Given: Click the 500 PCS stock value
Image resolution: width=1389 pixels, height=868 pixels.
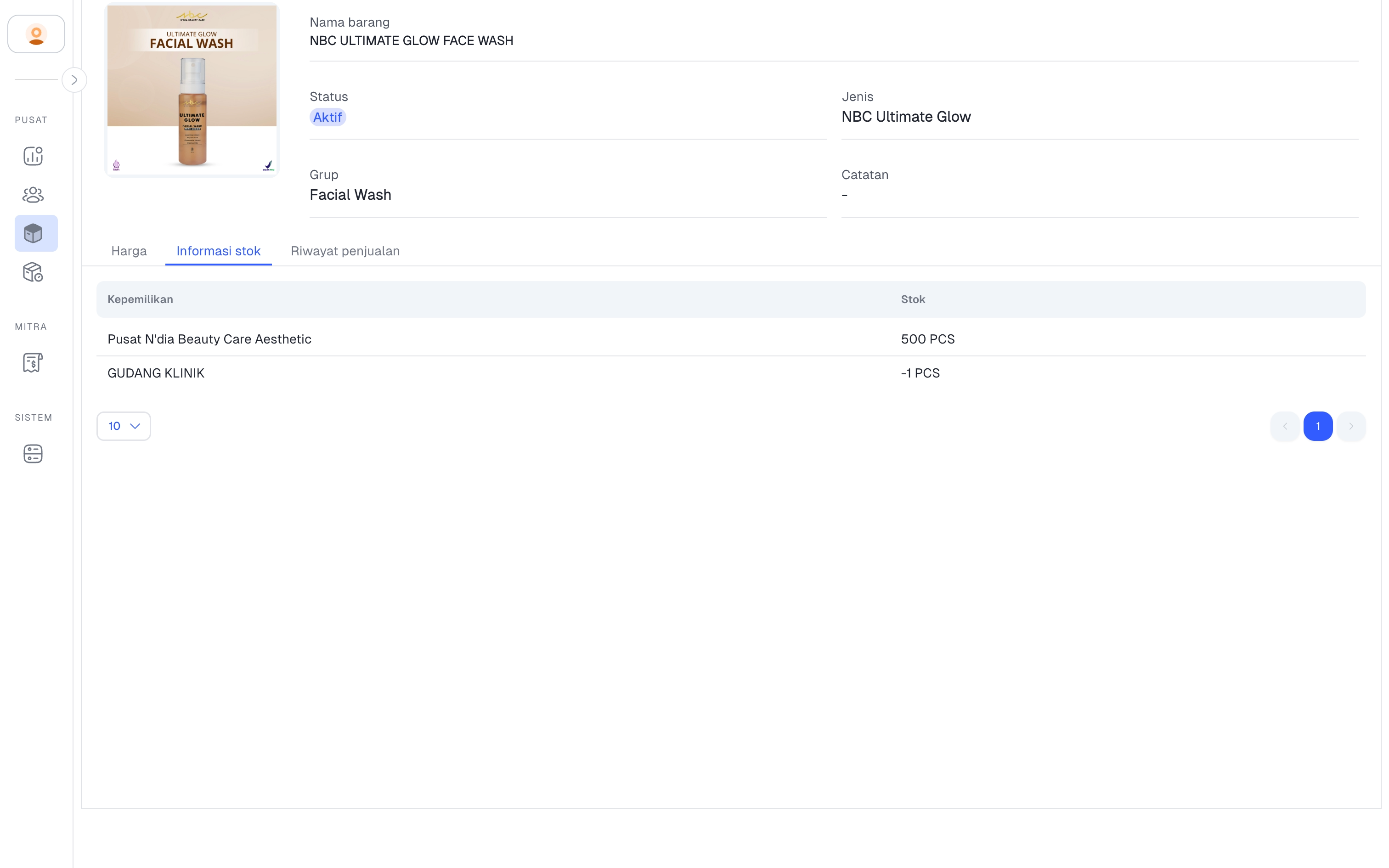Looking at the screenshot, I should pos(927,339).
